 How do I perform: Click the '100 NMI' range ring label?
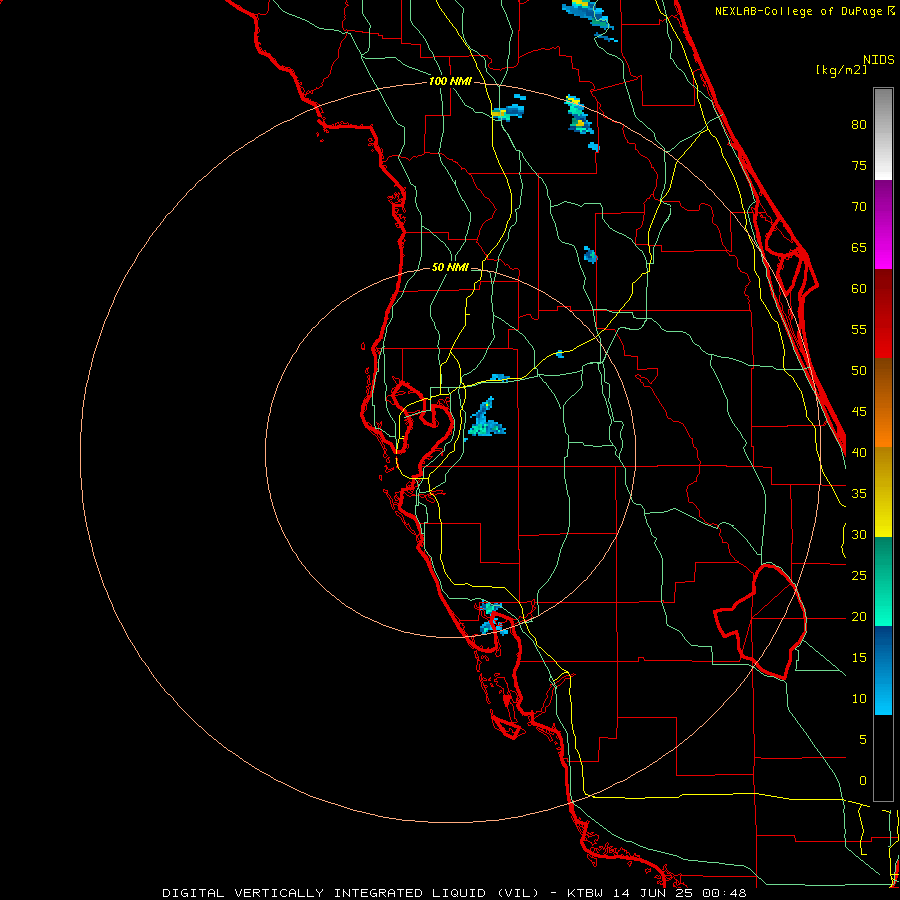point(450,81)
